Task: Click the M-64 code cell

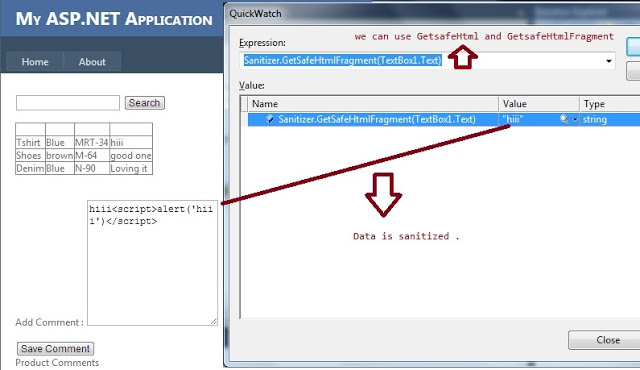Action: click(92, 155)
